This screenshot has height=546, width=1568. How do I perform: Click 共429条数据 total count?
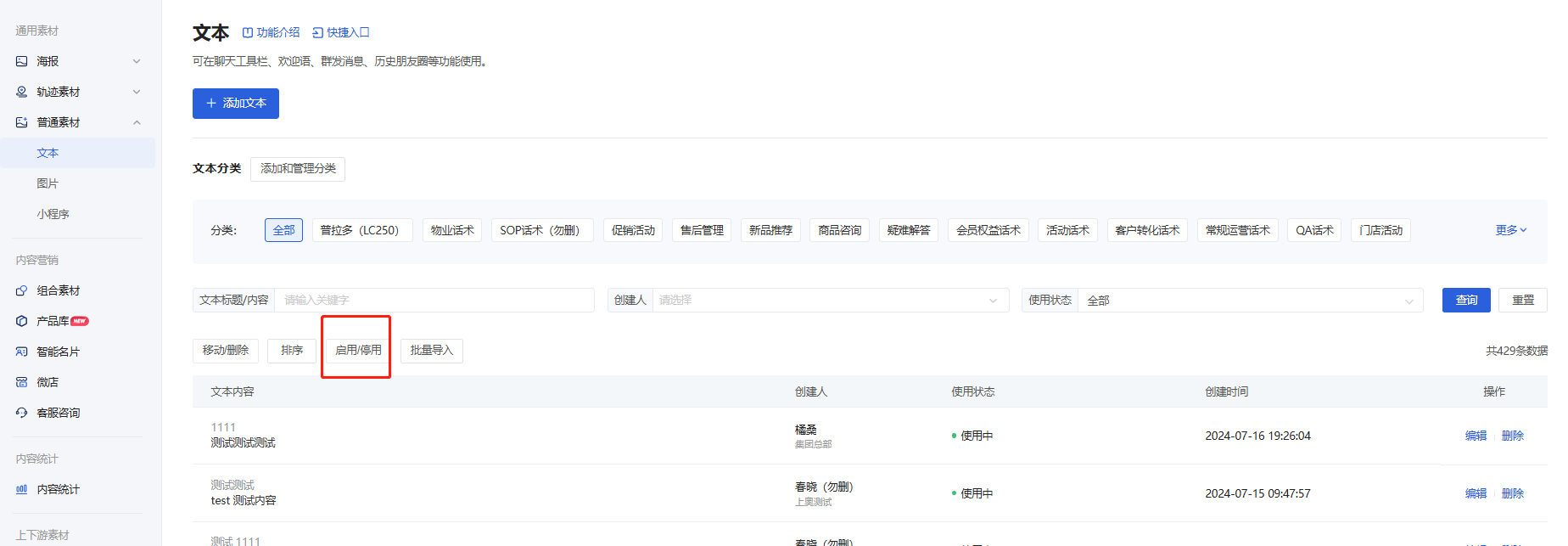coord(1516,351)
